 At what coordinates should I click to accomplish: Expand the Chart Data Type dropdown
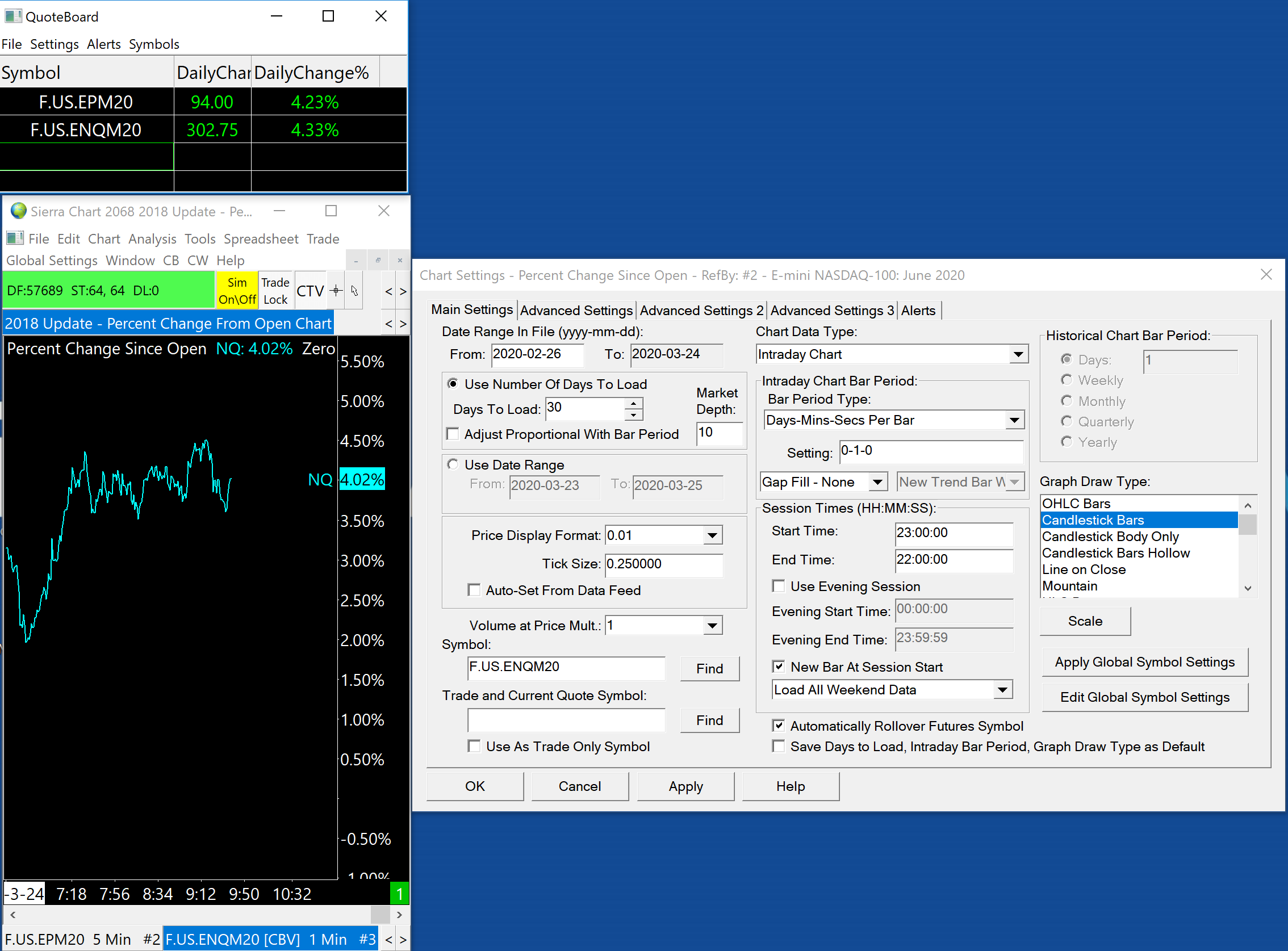point(1018,354)
